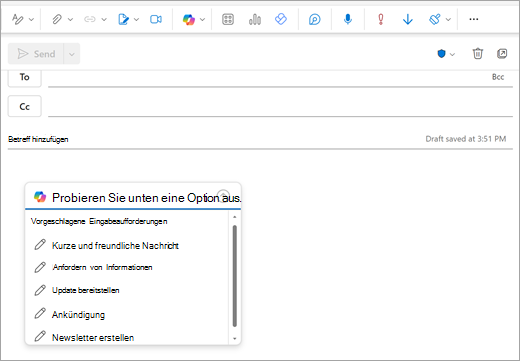Click into the Cc address field
This screenshot has width=520, height=361.
pyautogui.click(x=280, y=107)
